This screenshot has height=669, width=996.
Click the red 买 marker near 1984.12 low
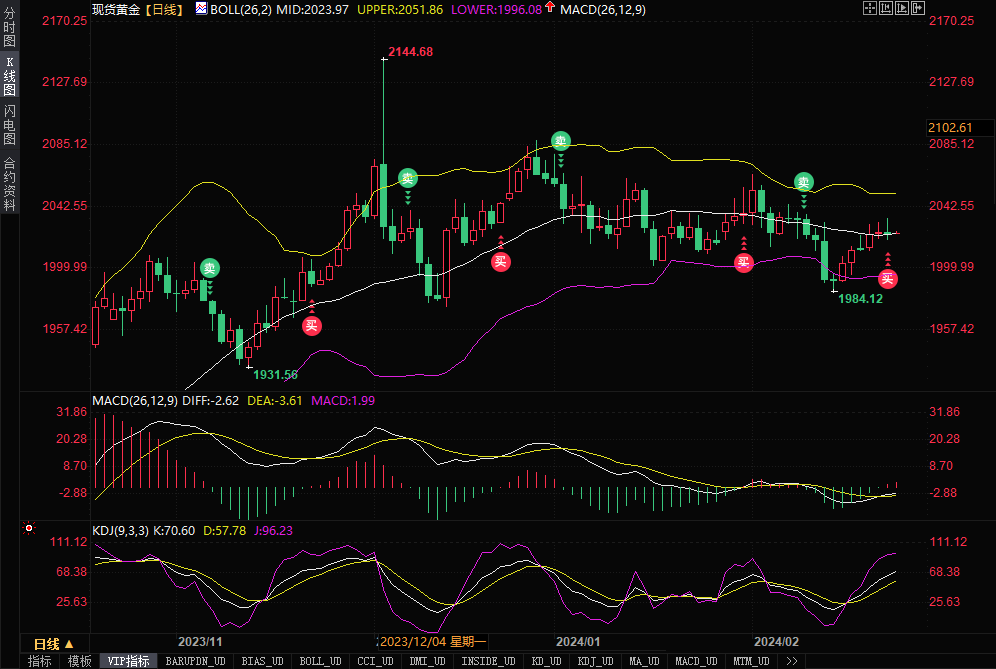click(888, 279)
